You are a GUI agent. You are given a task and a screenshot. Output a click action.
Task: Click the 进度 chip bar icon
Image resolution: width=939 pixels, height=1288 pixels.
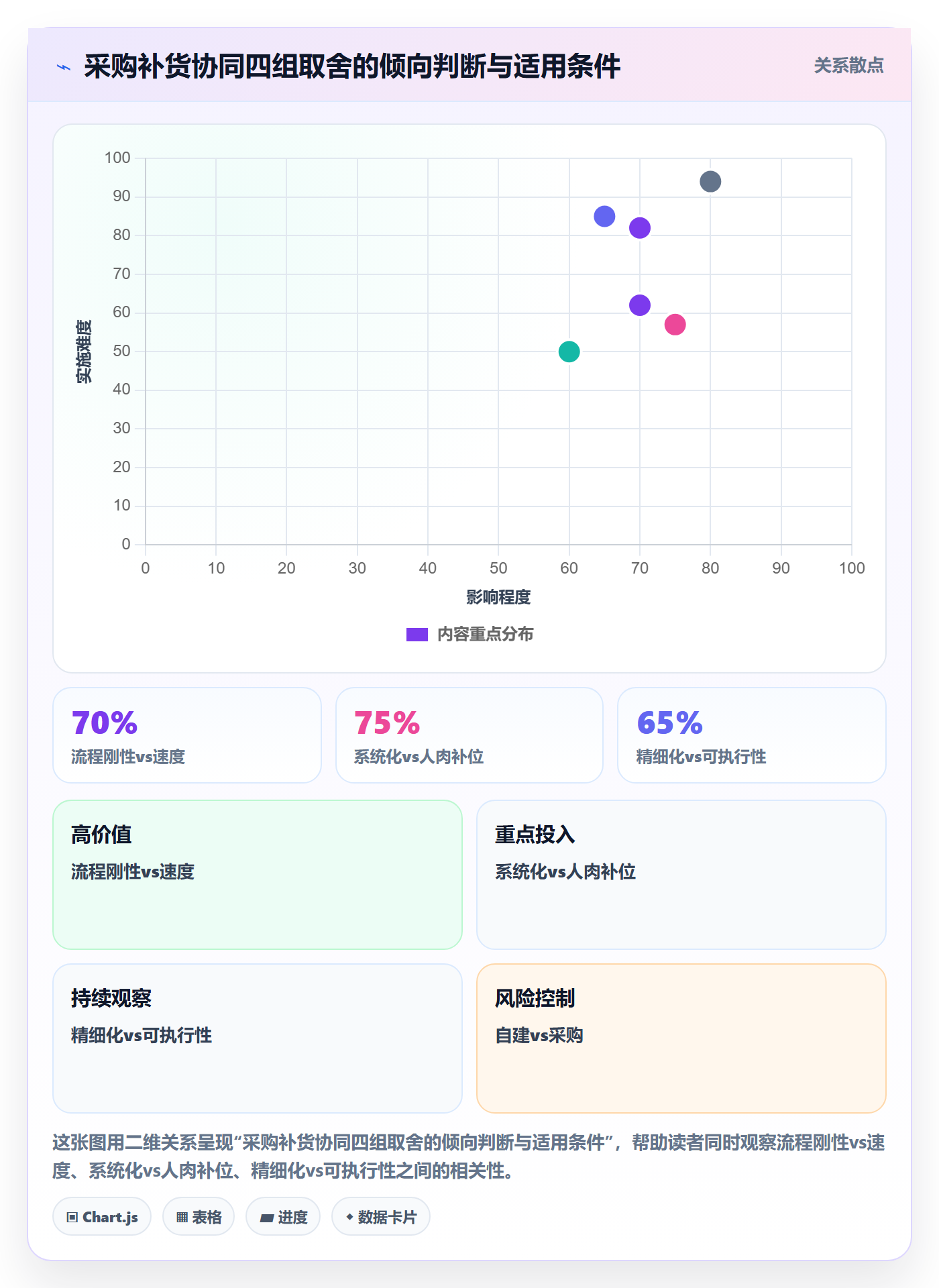pyautogui.click(x=266, y=1218)
